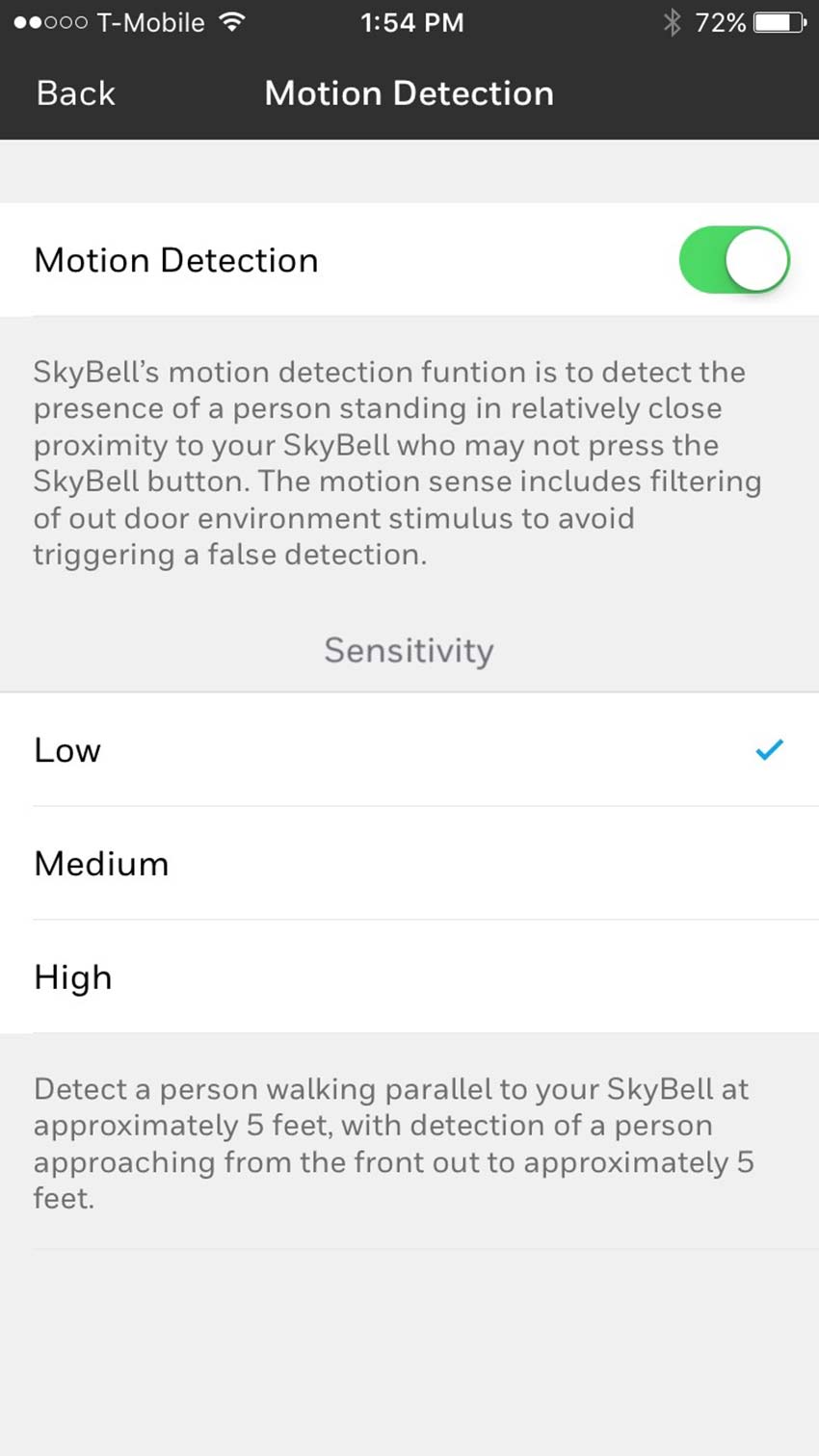
Task: Tap the Motion Detection row label
Action: click(176, 260)
